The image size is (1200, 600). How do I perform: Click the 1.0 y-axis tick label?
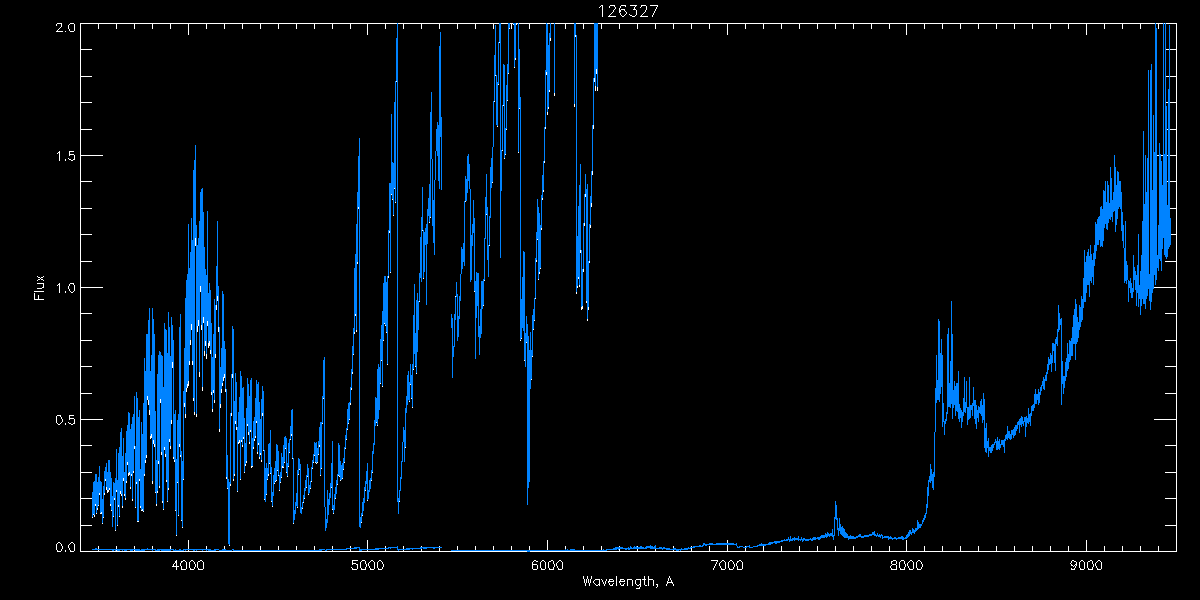pos(65,288)
